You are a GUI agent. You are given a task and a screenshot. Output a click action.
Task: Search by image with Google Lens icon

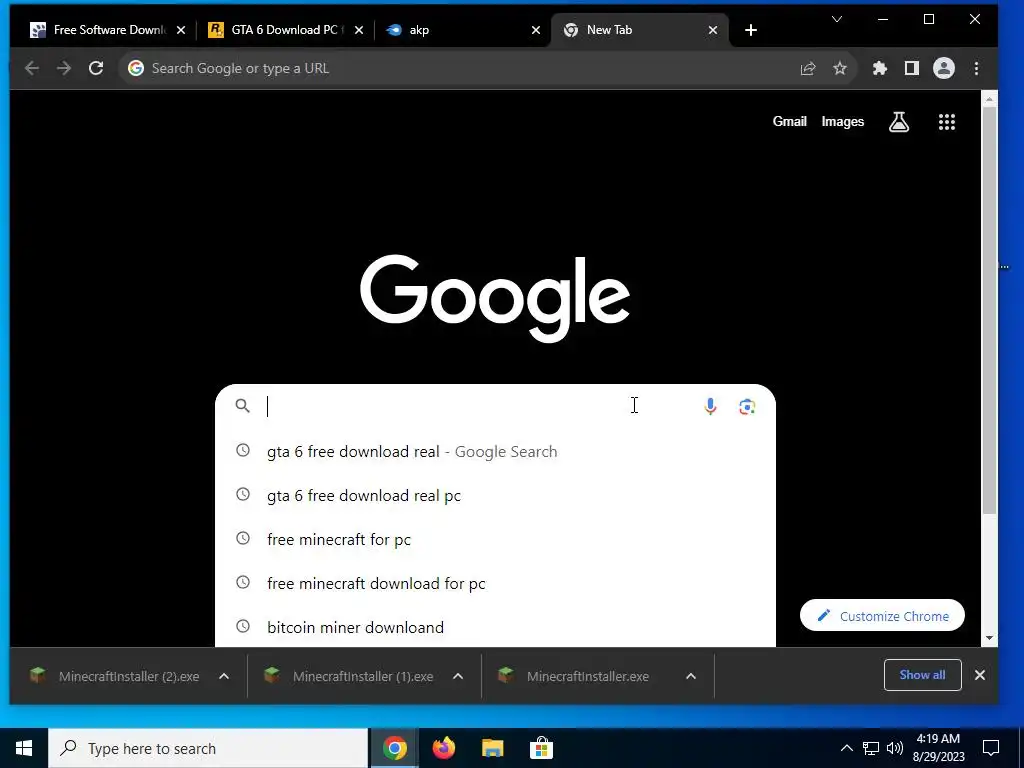[x=747, y=406]
